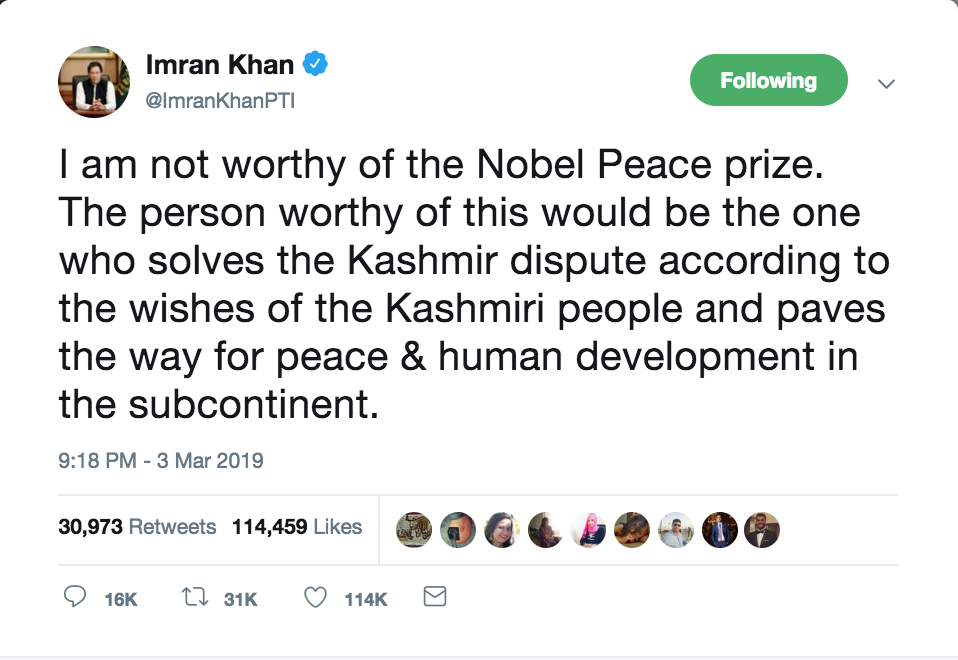The height and width of the screenshot is (660, 958).
Task: View the 30,973 Retweets list
Action: point(137,527)
